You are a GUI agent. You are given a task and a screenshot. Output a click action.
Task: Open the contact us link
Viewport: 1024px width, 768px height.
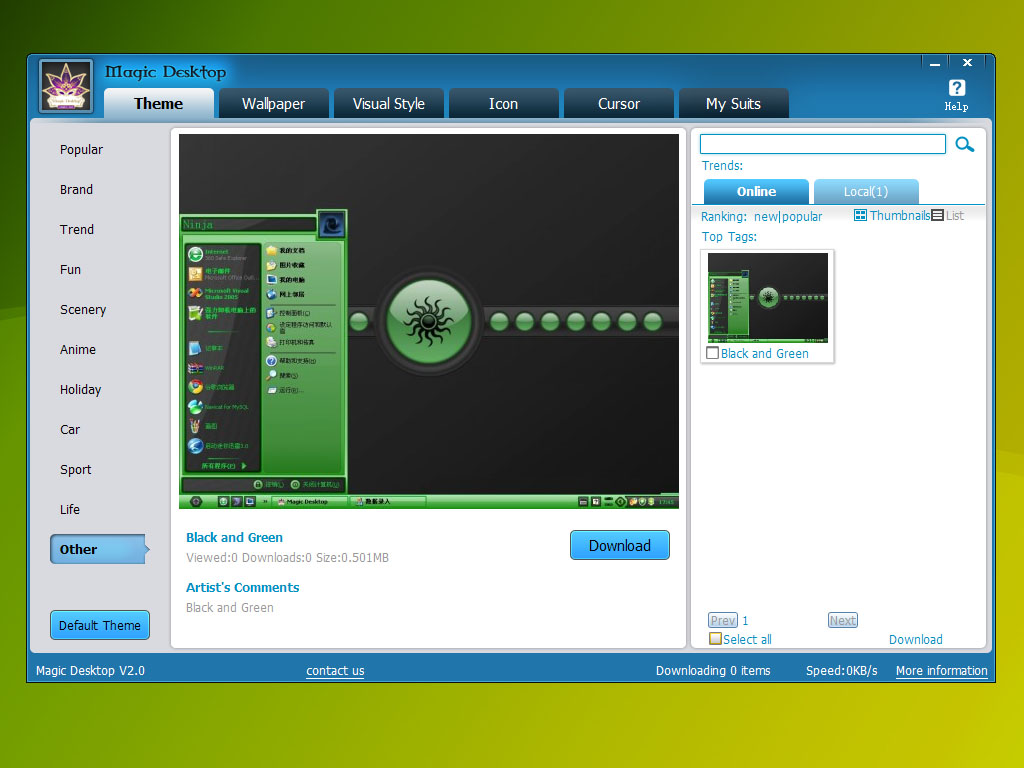[334, 670]
